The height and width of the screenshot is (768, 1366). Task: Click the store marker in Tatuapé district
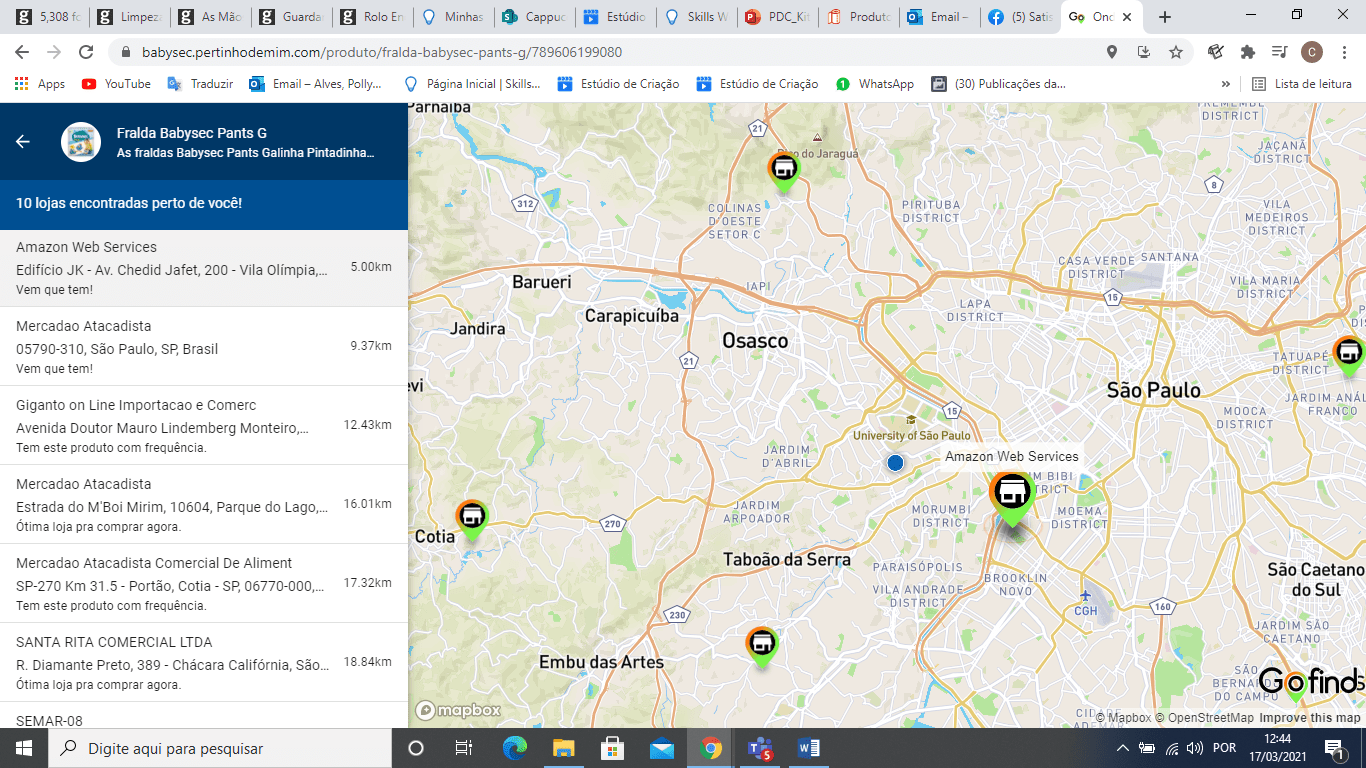1349,356
